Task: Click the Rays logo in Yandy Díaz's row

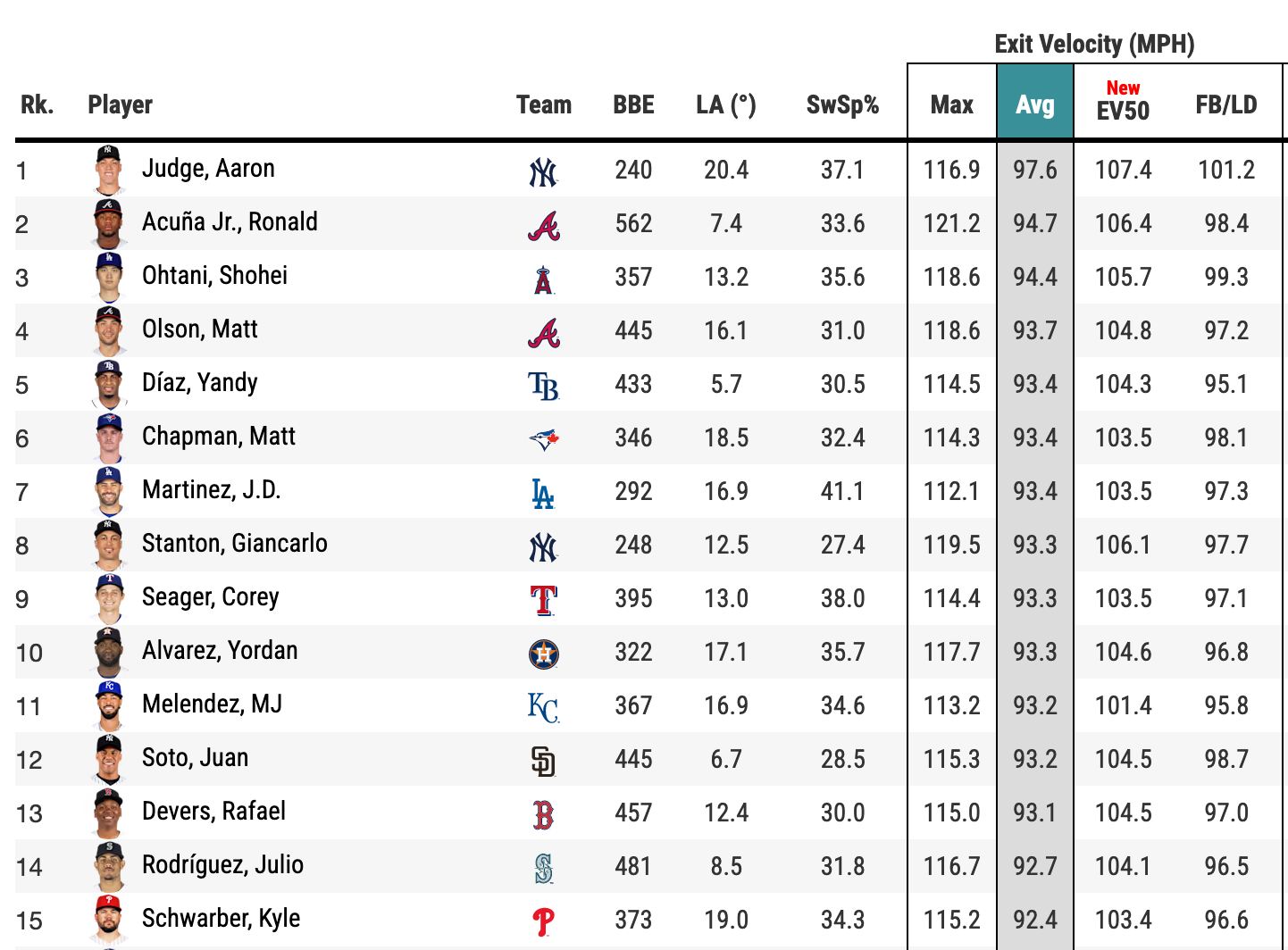Action: click(x=543, y=387)
